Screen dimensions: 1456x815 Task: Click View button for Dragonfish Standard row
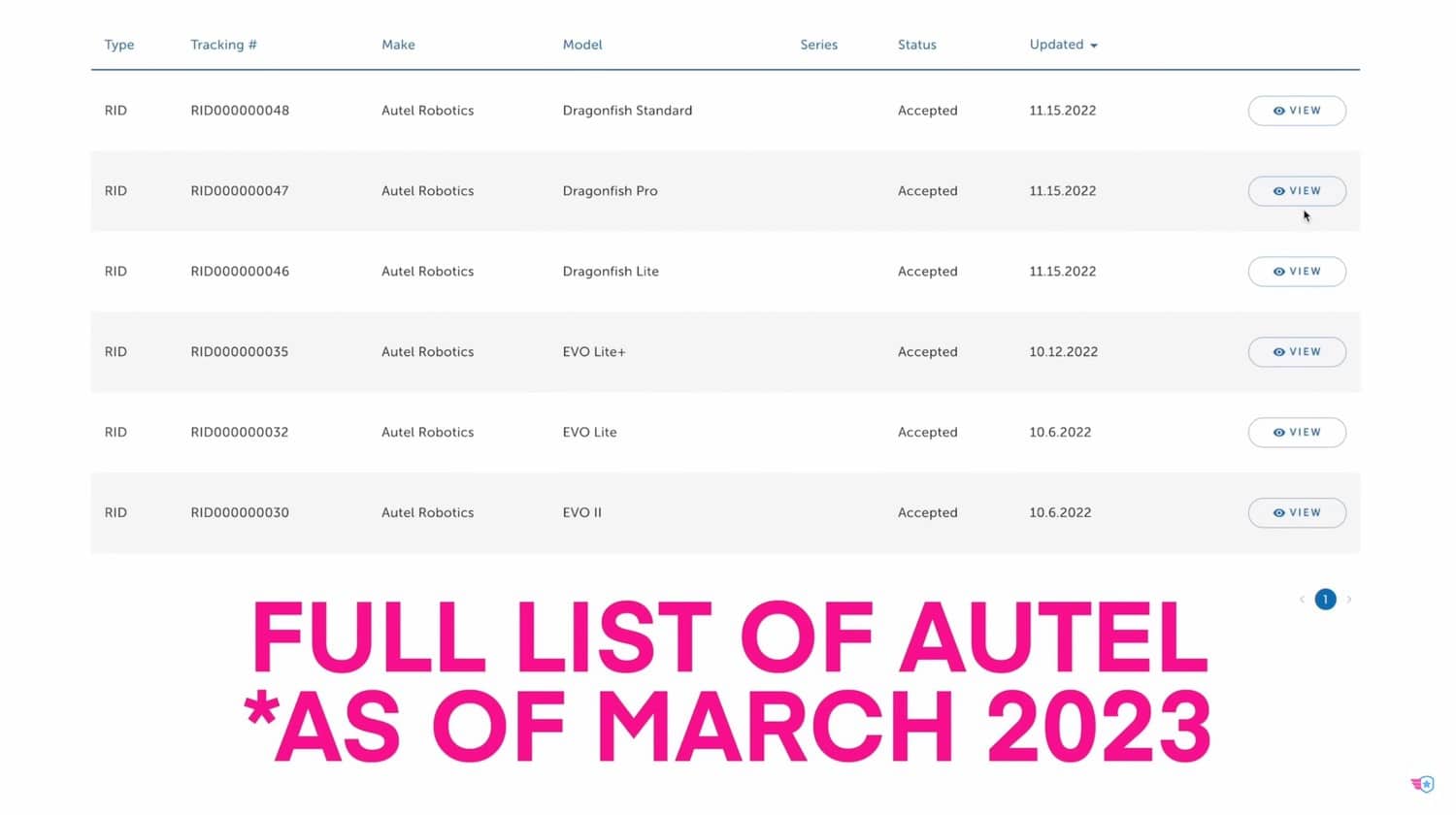pyautogui.click(x=1296, y=111)
